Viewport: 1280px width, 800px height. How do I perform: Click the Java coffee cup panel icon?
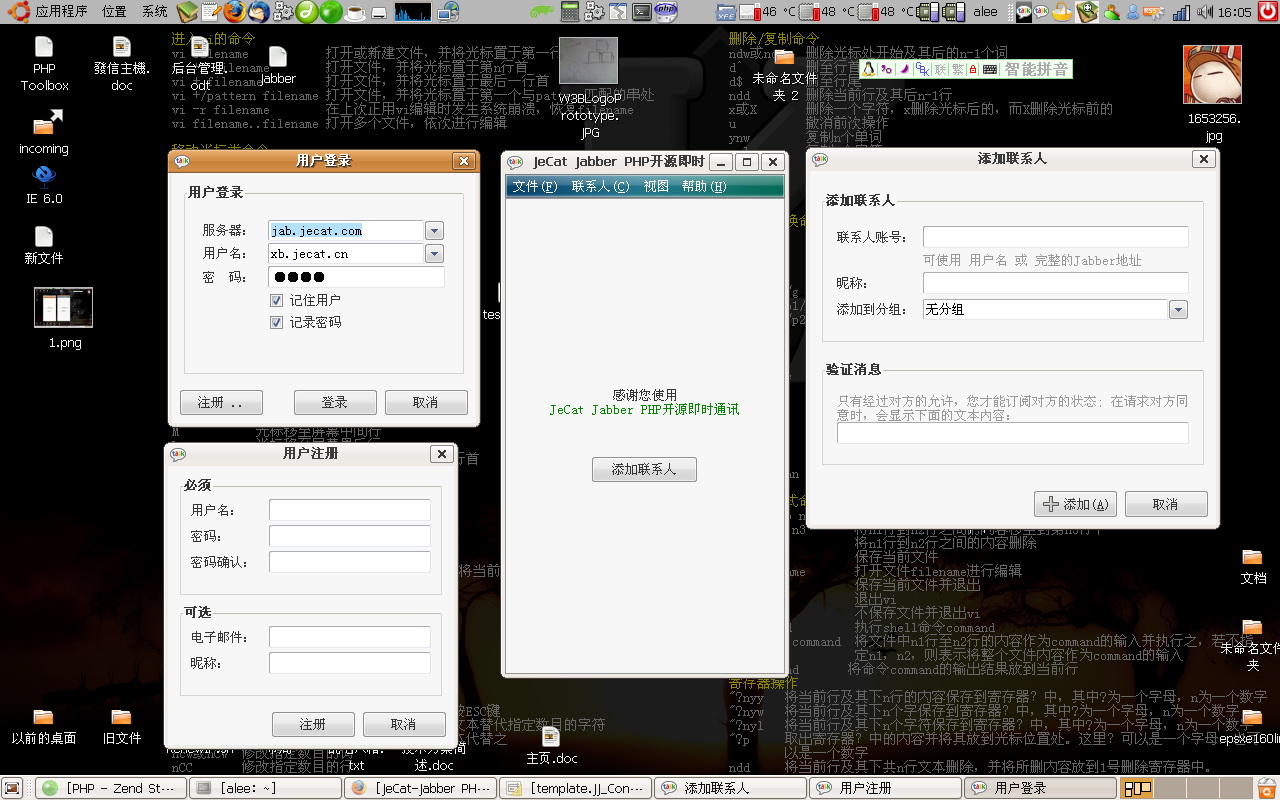point(355,12)
